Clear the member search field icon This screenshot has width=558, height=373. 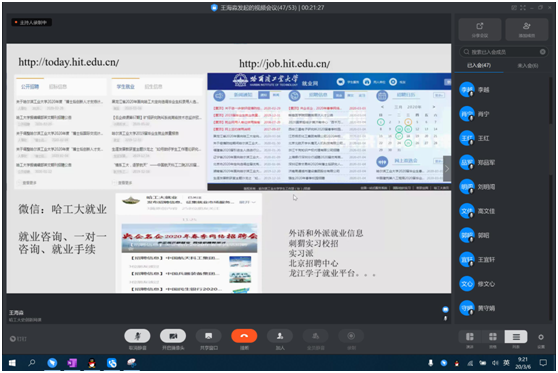pyautogui.click(x=543, y=52)
